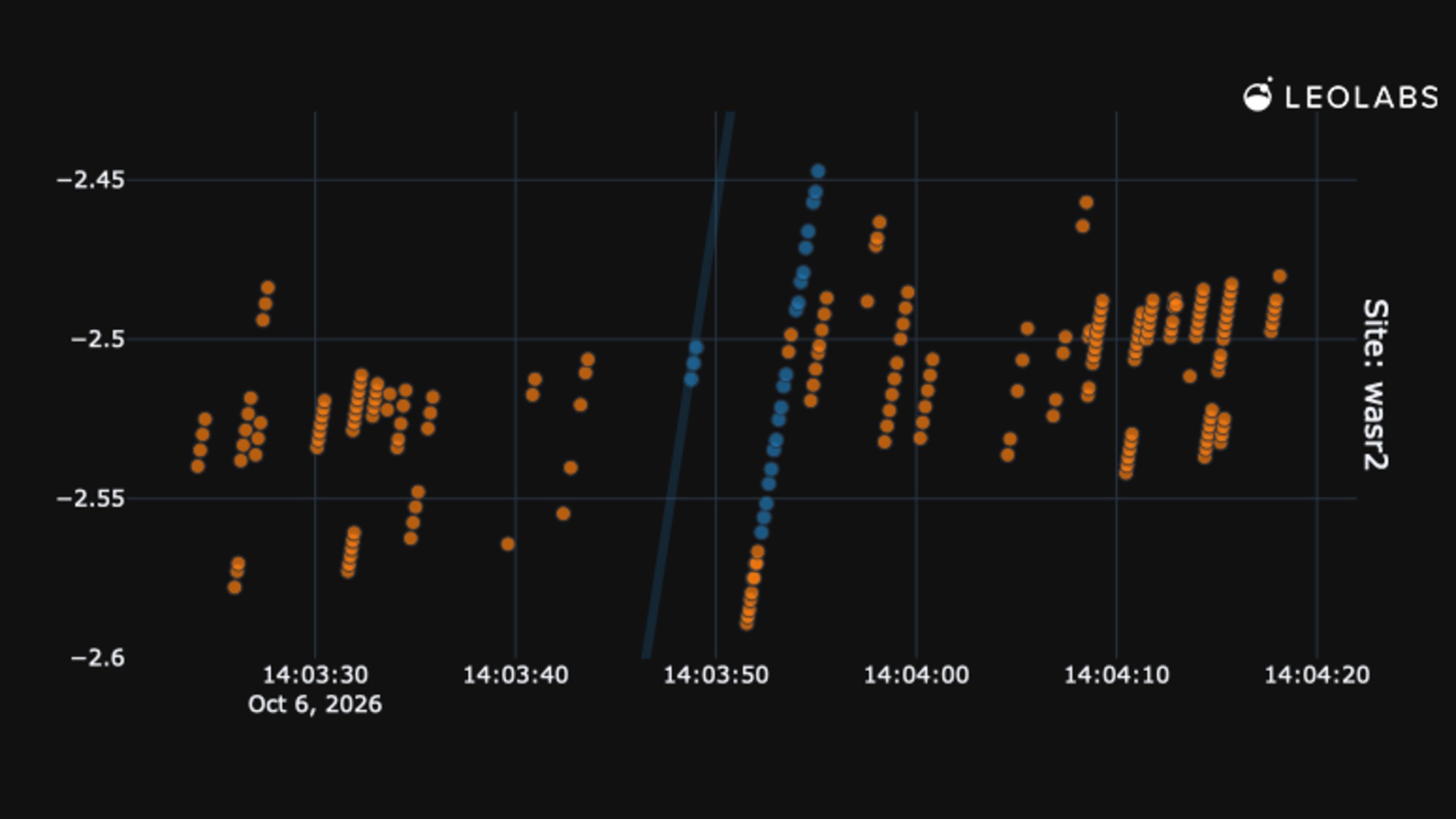Click the 14:04:10 time axis label
Screen dimensions: 1456x819
[x=1117, y=675]
